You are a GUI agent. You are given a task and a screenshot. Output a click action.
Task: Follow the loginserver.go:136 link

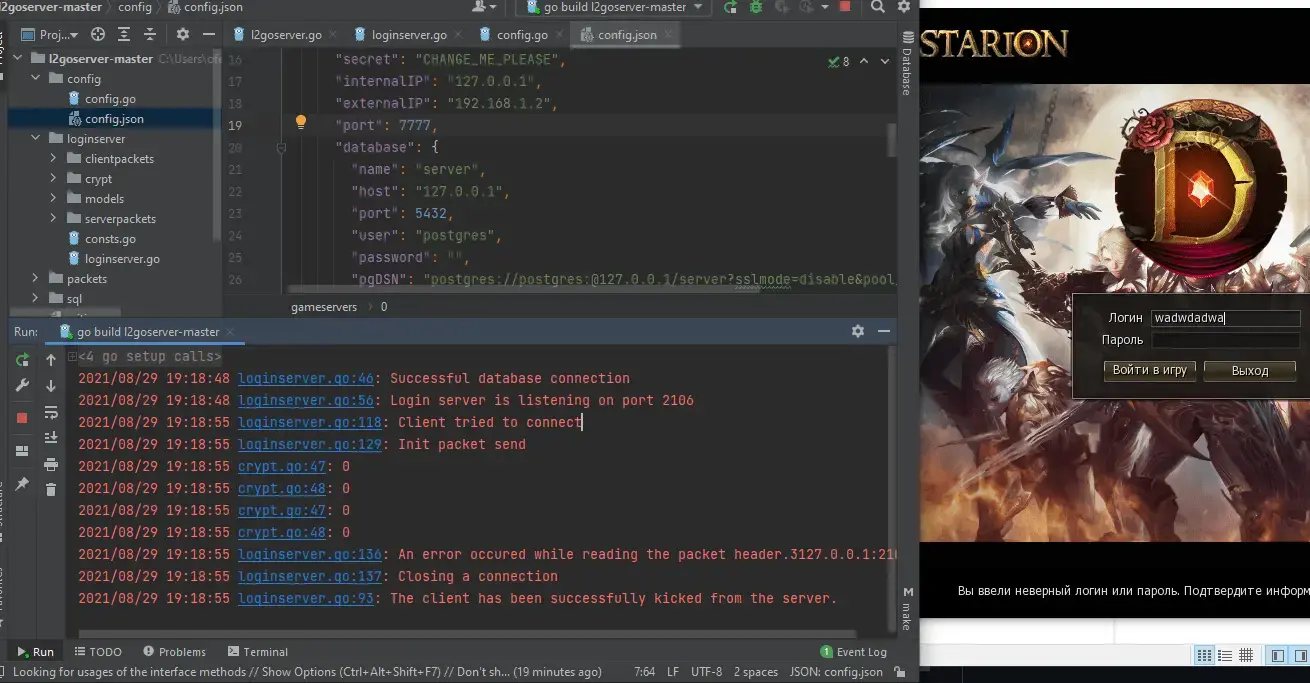click(x=310, y=554)
